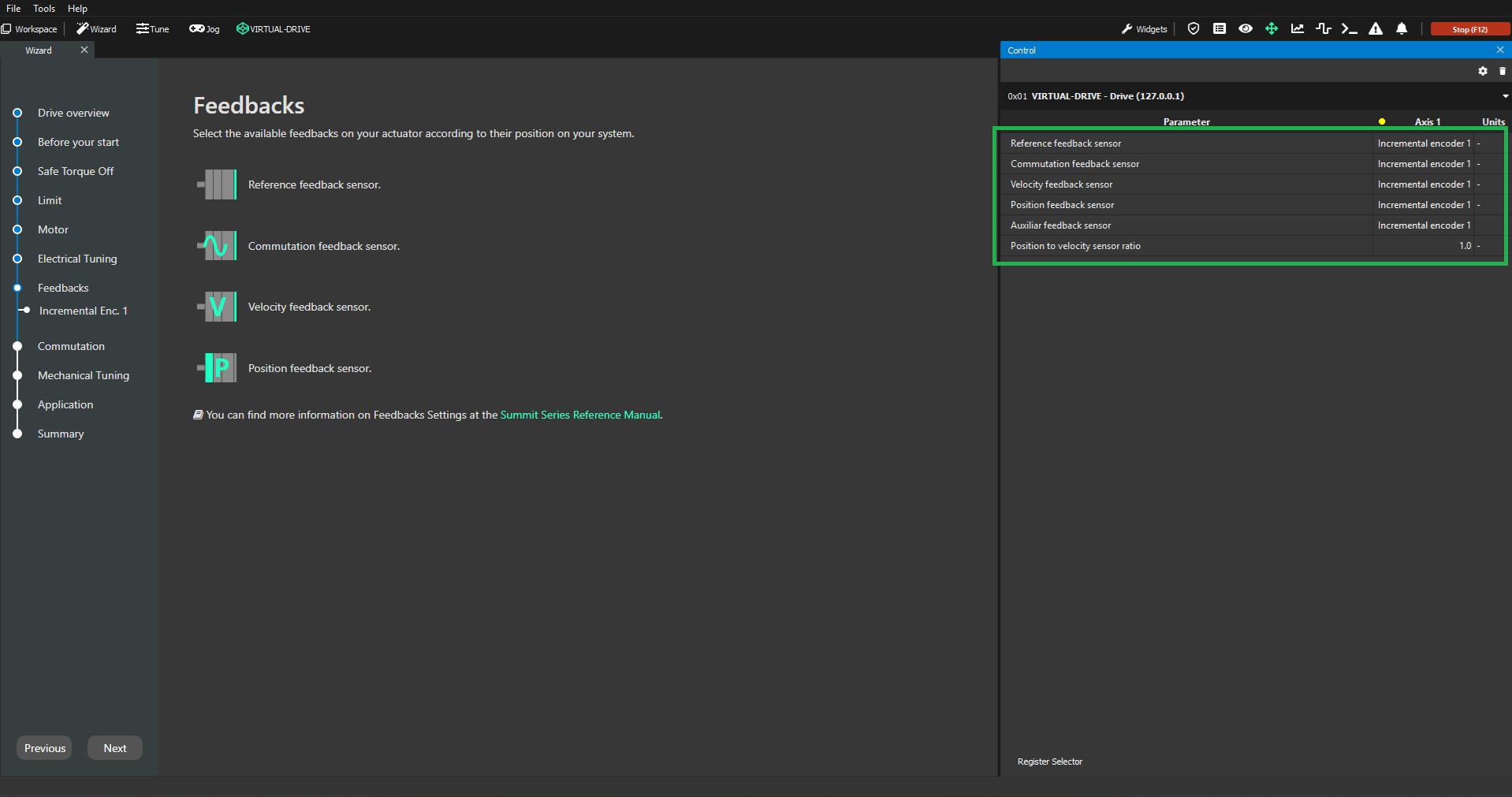This screenshot has width=1512, height=797.
Task: Click the trash icon in Control panel
Action: click(x=1503, y=71)
